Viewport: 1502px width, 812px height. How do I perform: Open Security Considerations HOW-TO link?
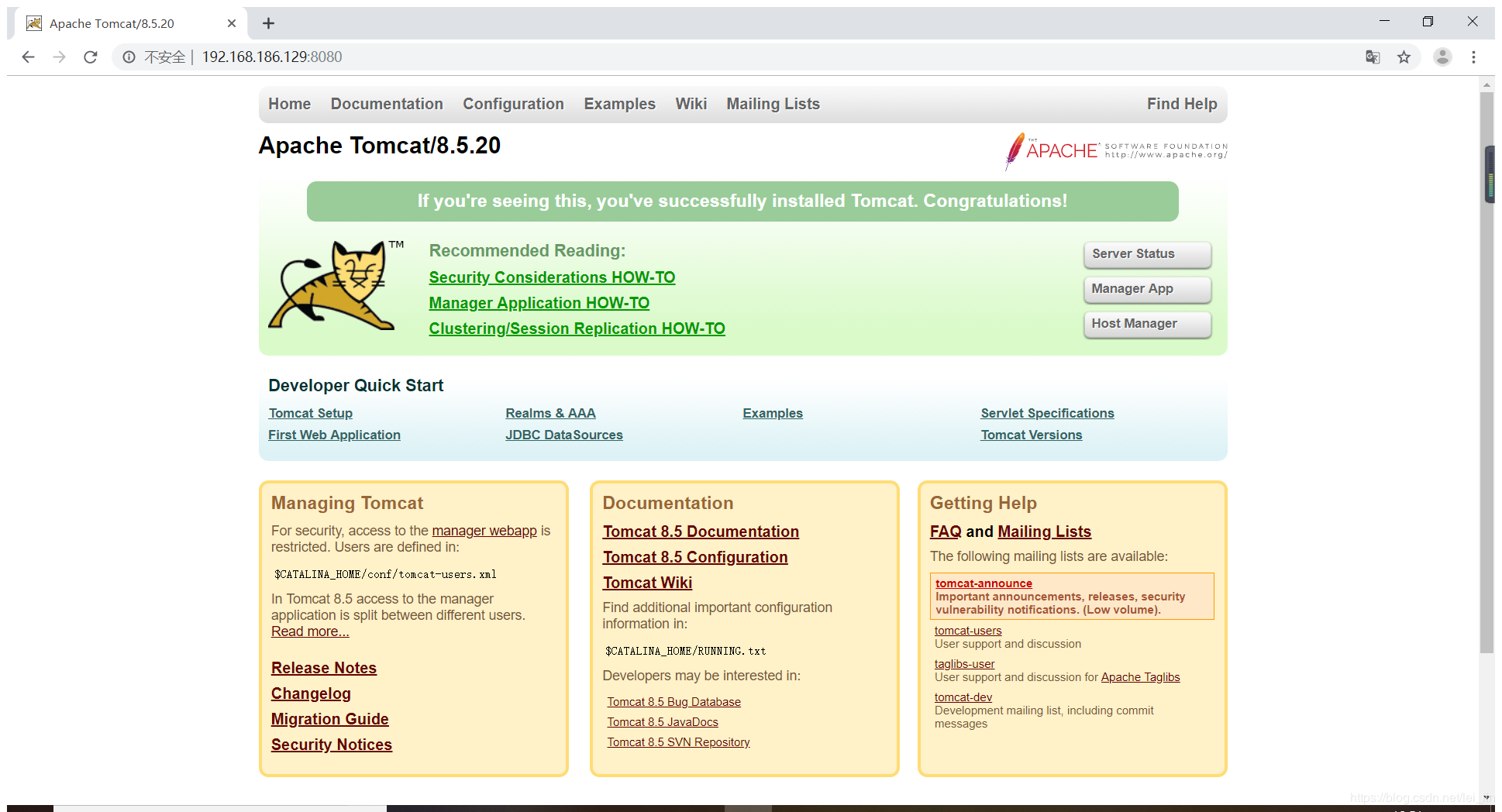pos(552,277)
